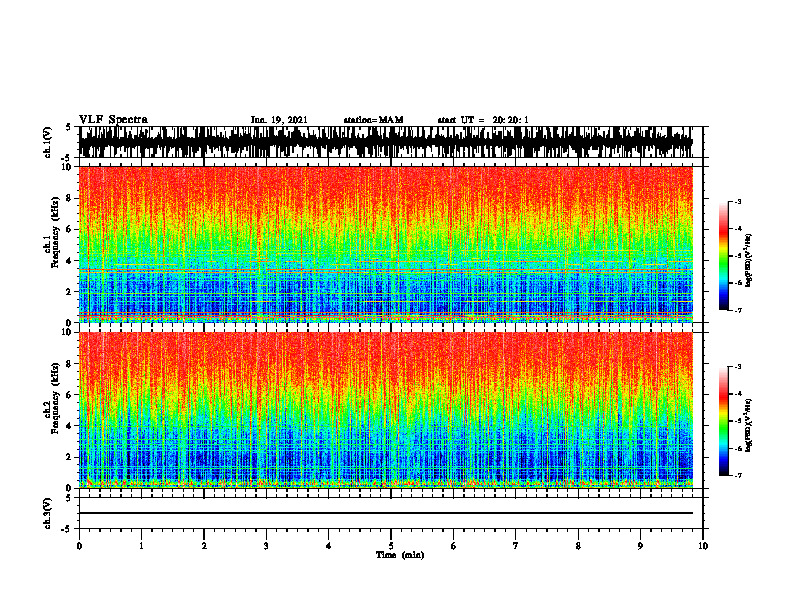The width and height of the screenshot is (792, 612).
Task: Click the ch.2 "Frequency (kHz)" axis label
Action: 55,398
